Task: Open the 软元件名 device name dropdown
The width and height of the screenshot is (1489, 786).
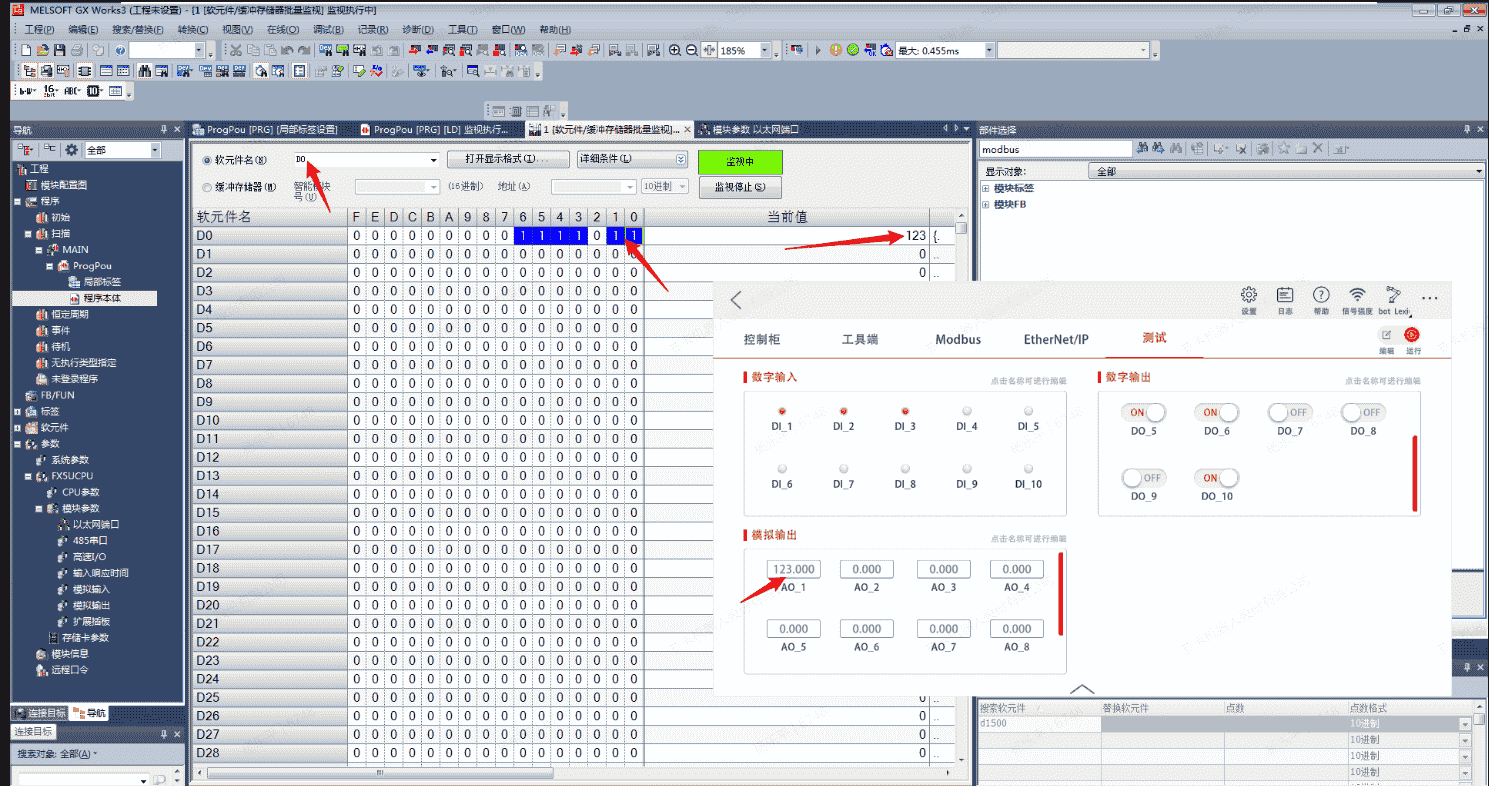Action: (x=433, y=160)
